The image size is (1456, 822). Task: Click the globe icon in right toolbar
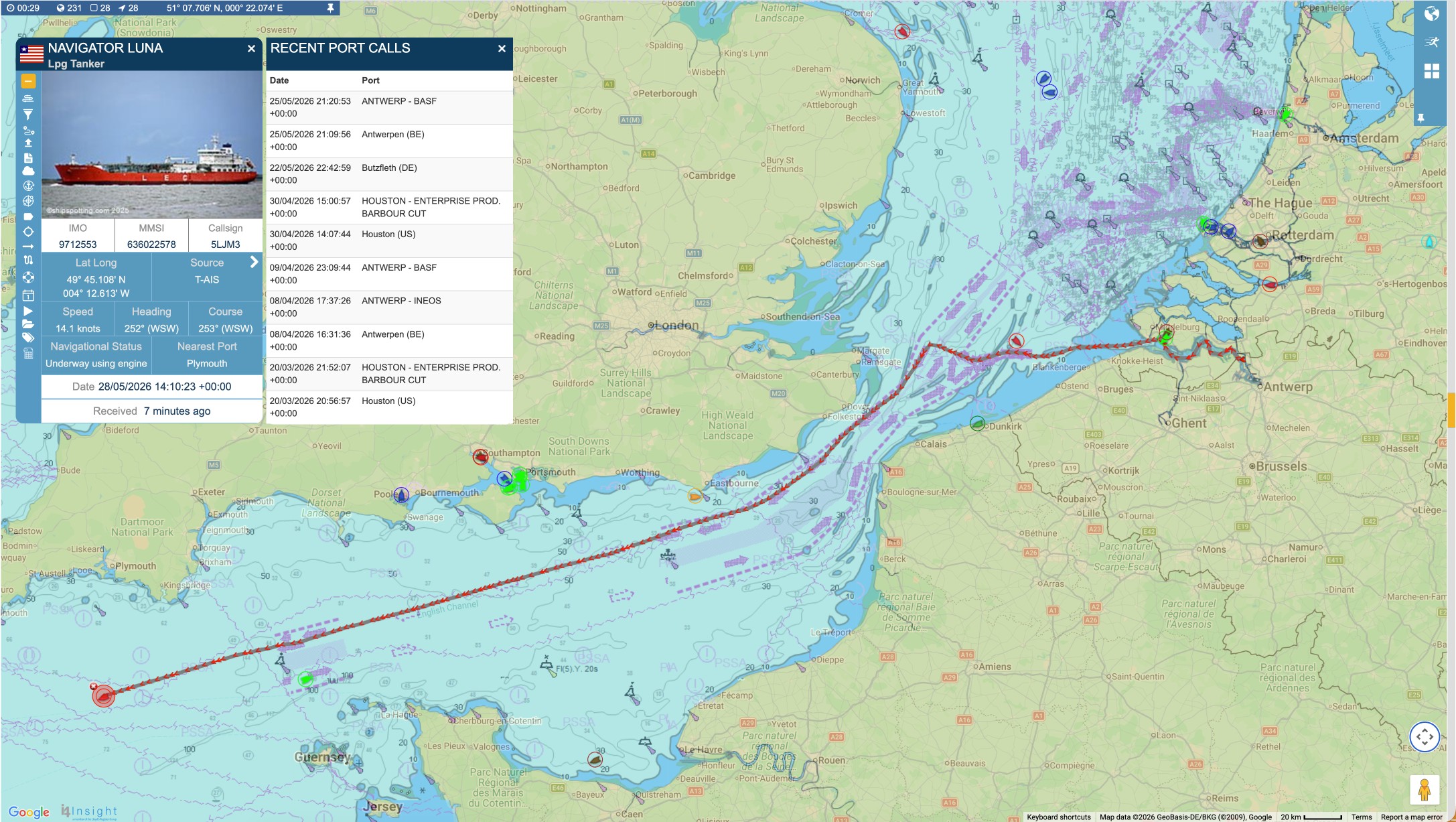pos(1432,14)
